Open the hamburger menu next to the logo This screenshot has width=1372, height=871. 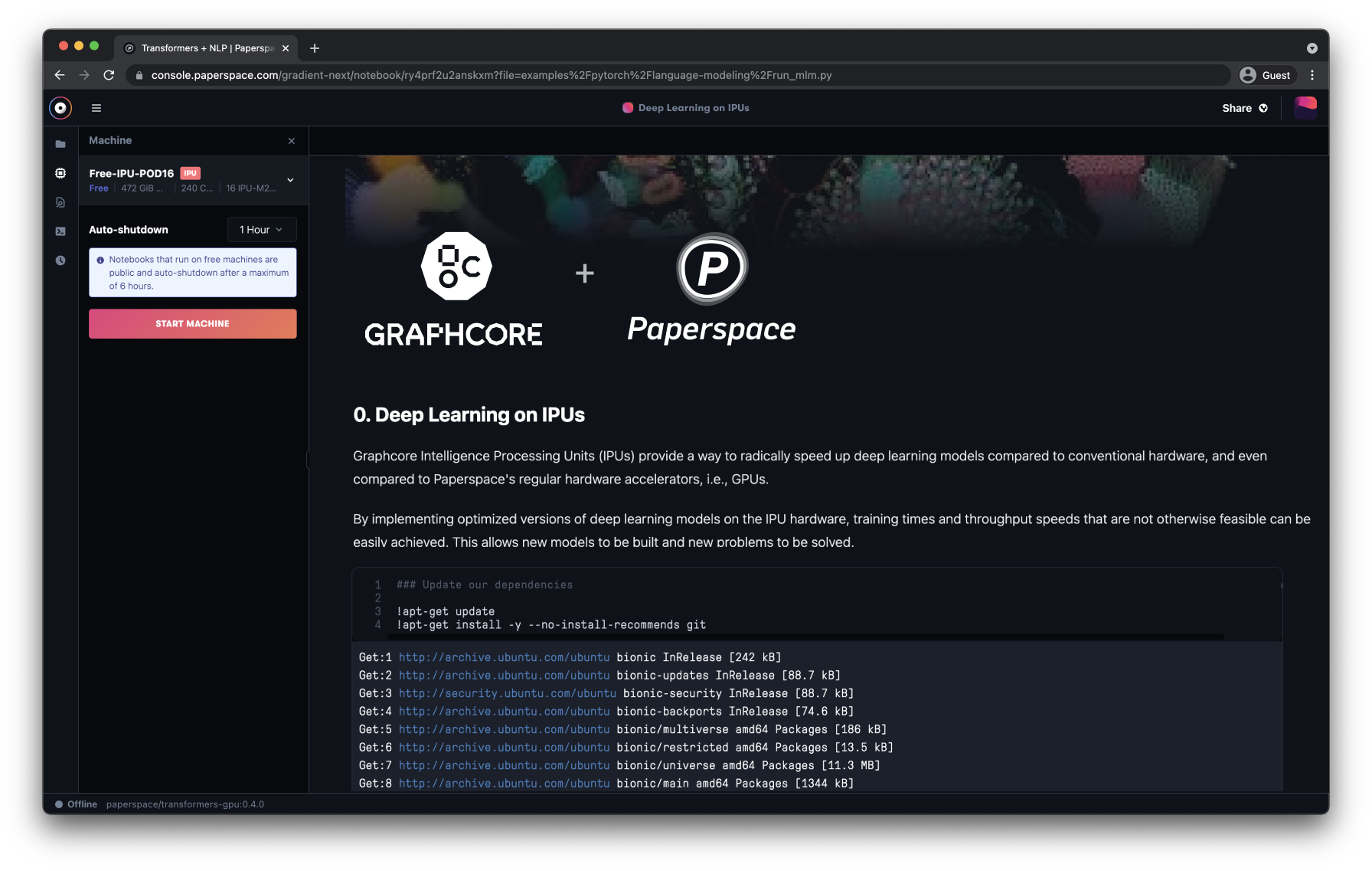[x=96, y=107]
